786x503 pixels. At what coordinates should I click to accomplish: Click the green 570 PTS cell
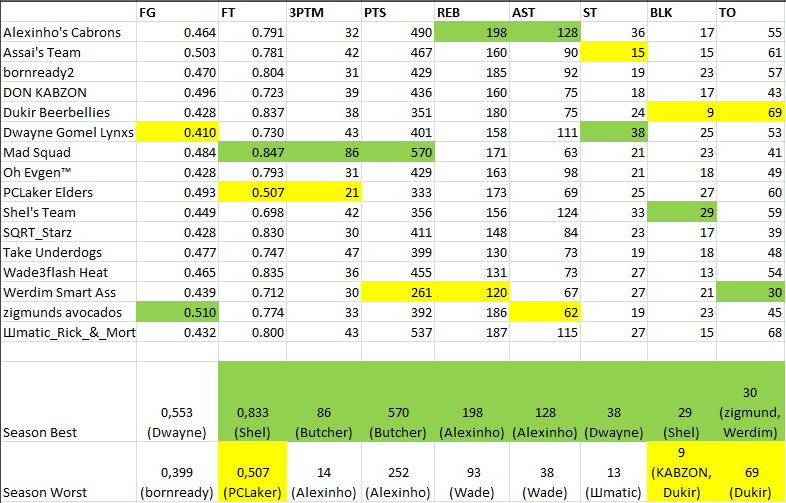point(398,152)
